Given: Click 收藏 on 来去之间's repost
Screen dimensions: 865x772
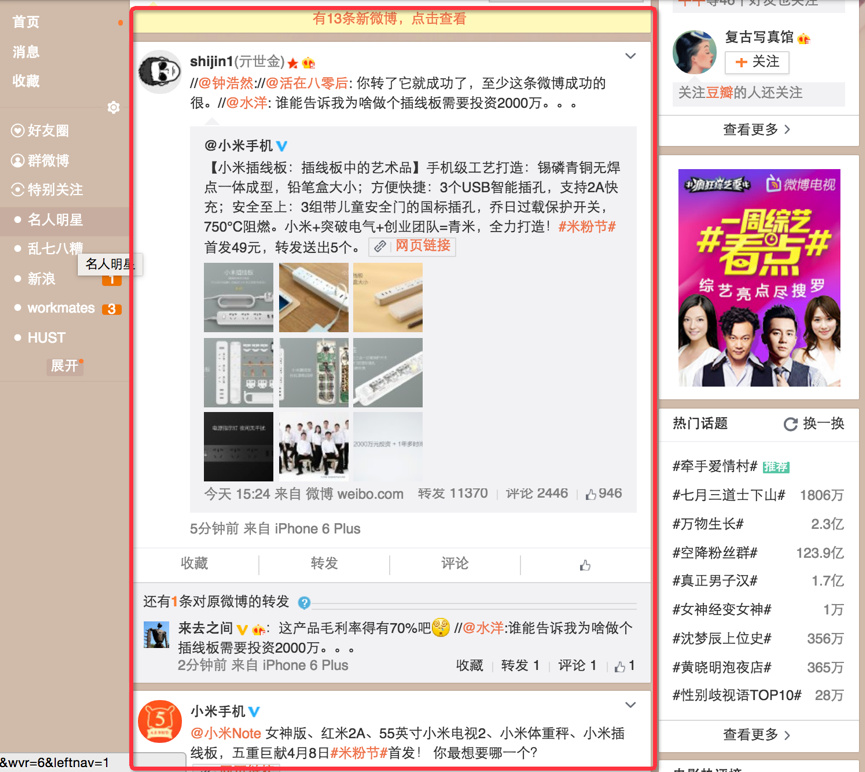Looking at the screenshot, I should [469, 665].
